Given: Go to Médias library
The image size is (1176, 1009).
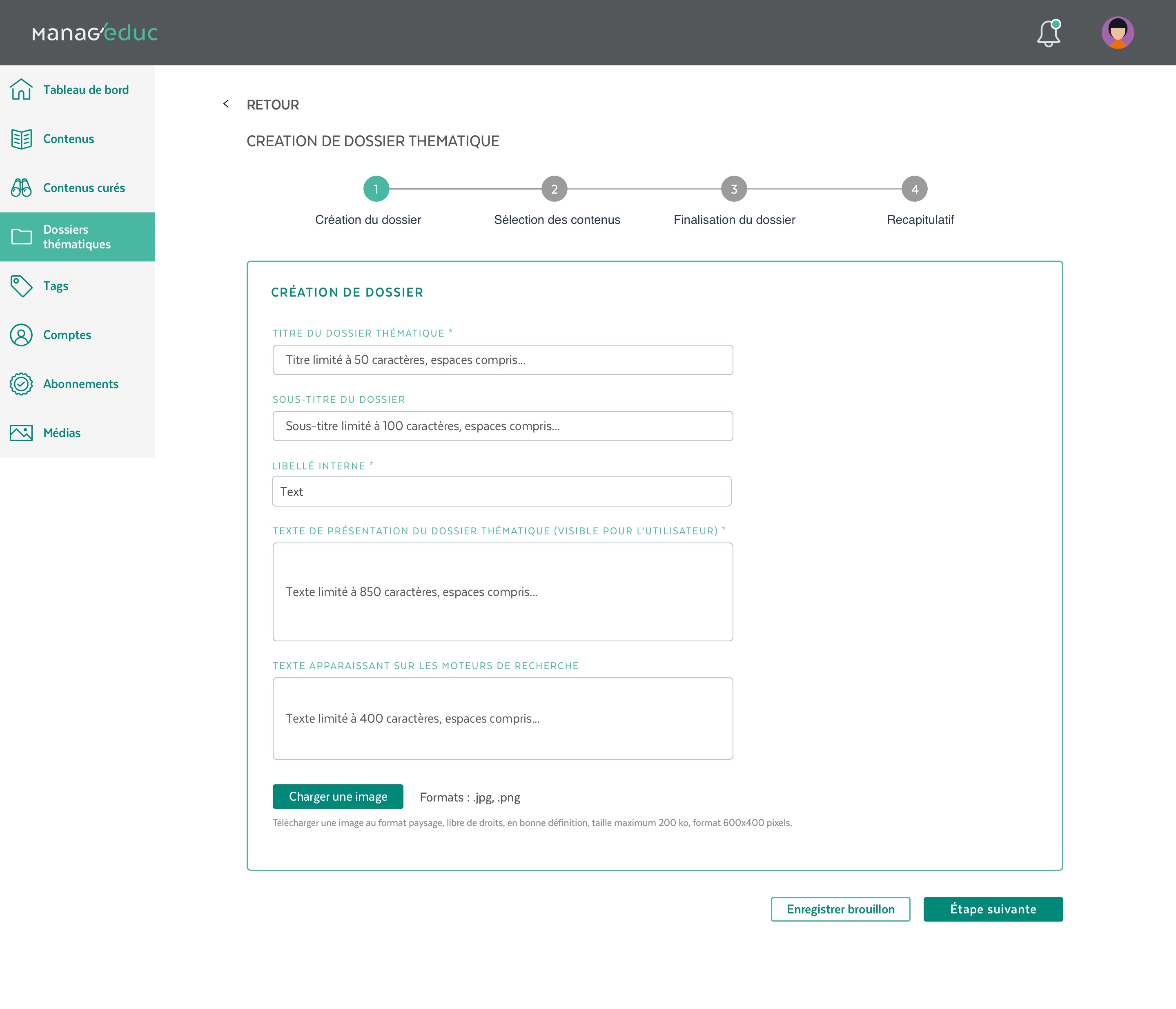Looking at the screenshot, I should click(x=78, y=433).
